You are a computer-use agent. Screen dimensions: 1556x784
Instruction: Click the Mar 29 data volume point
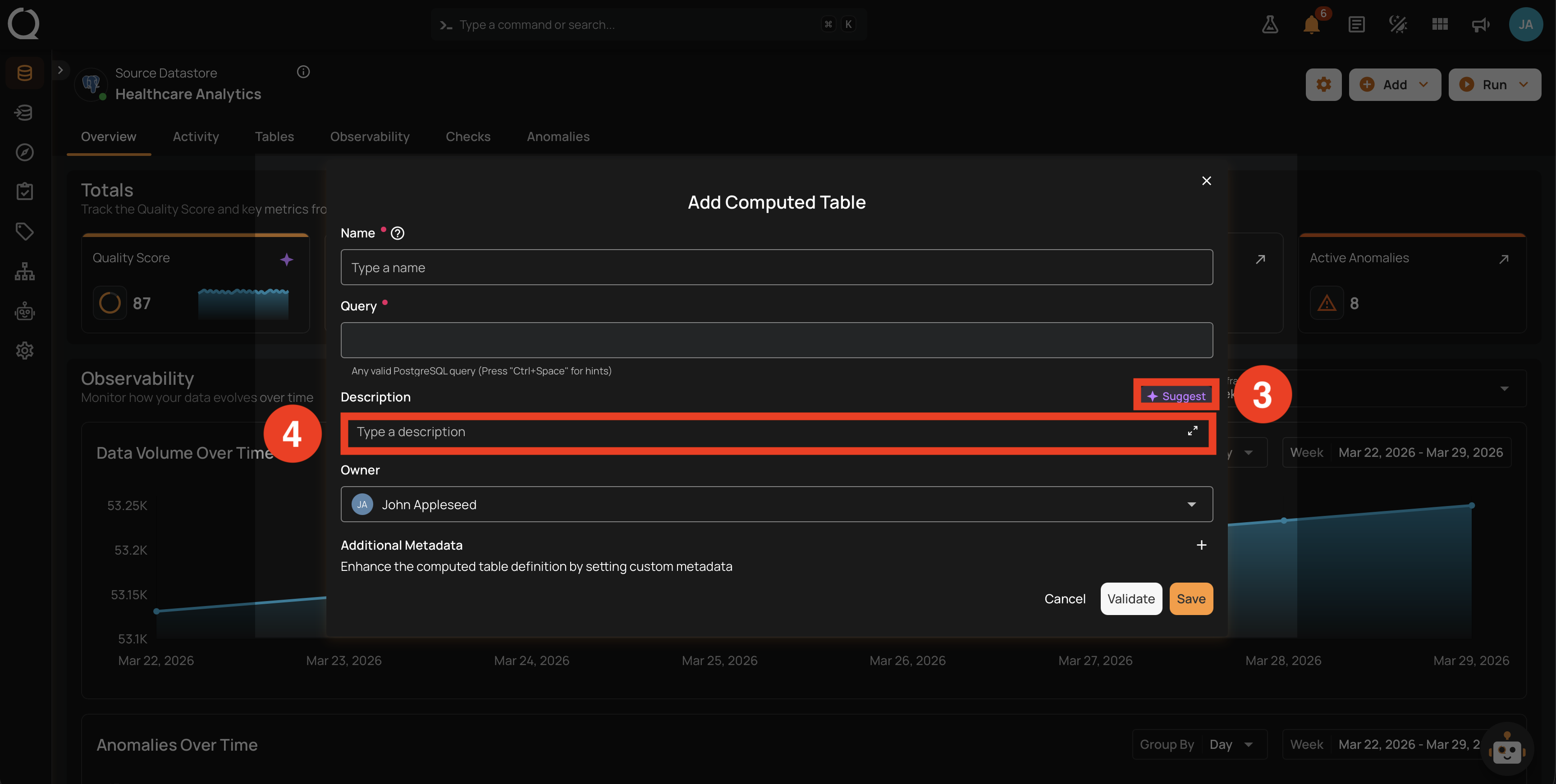pyautogui.click(x=1472, y=505)
